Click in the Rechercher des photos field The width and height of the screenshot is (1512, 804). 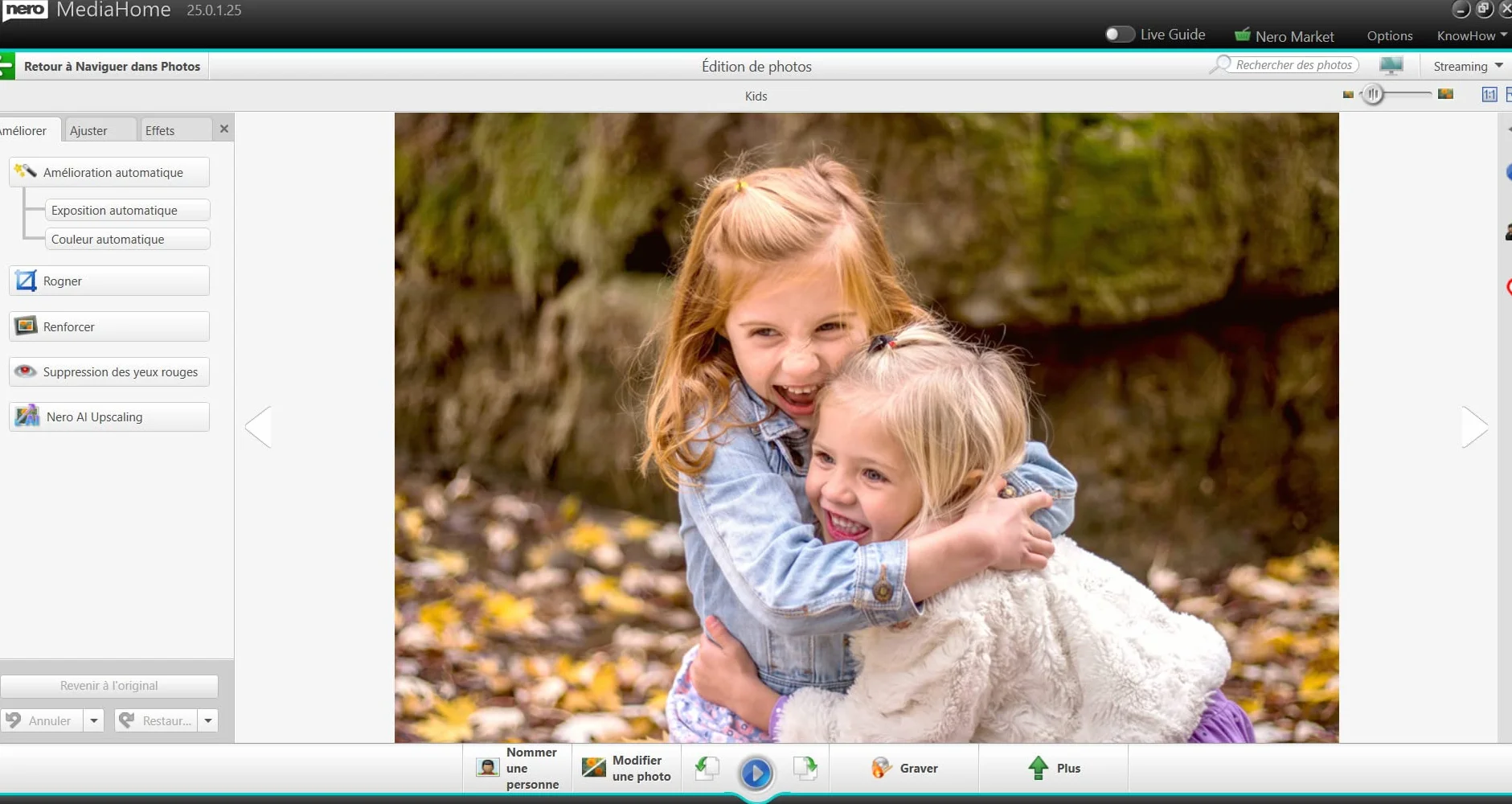click(x=1293, y=65)
